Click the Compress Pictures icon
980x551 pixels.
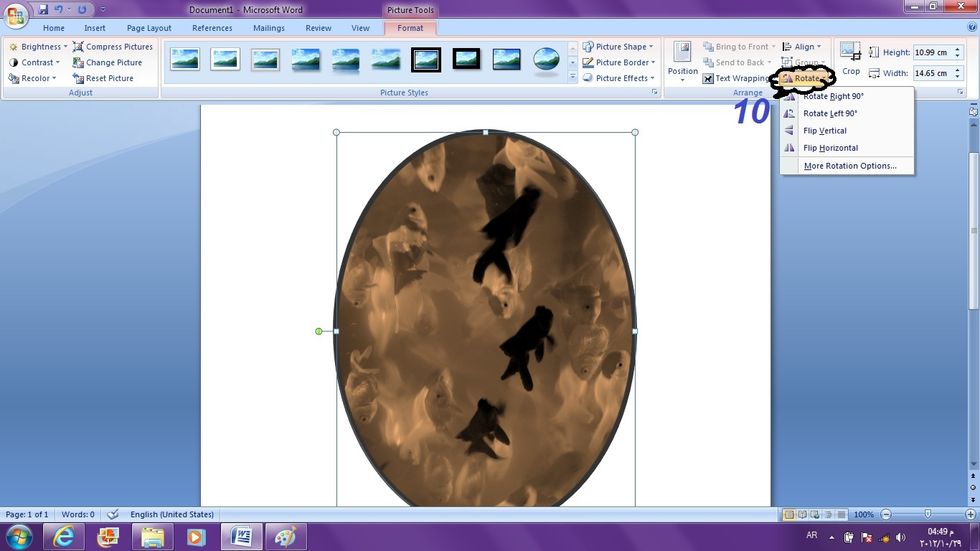(78, 47)
